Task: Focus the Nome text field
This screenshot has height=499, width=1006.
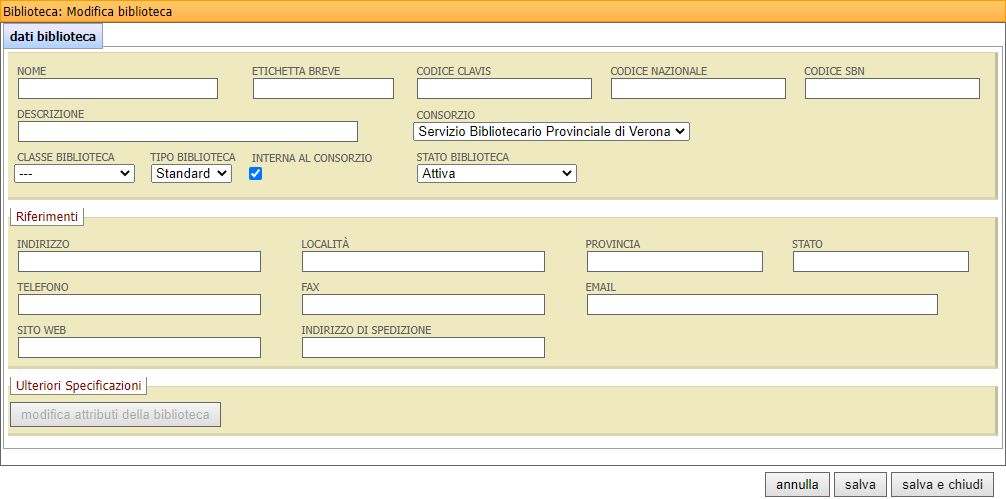Action: click(x=118, y=89)
